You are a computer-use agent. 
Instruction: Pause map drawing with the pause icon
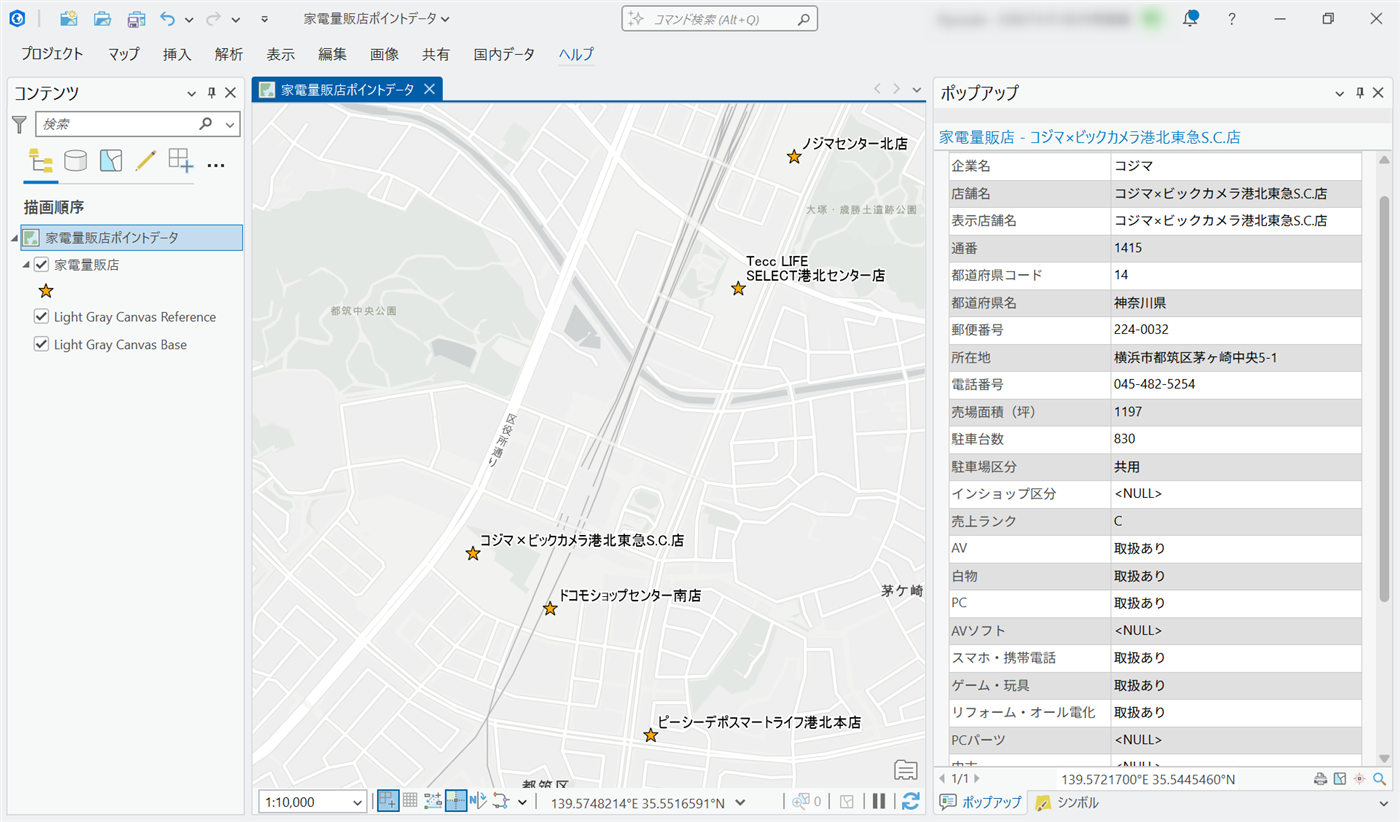(x=879, y=801)
